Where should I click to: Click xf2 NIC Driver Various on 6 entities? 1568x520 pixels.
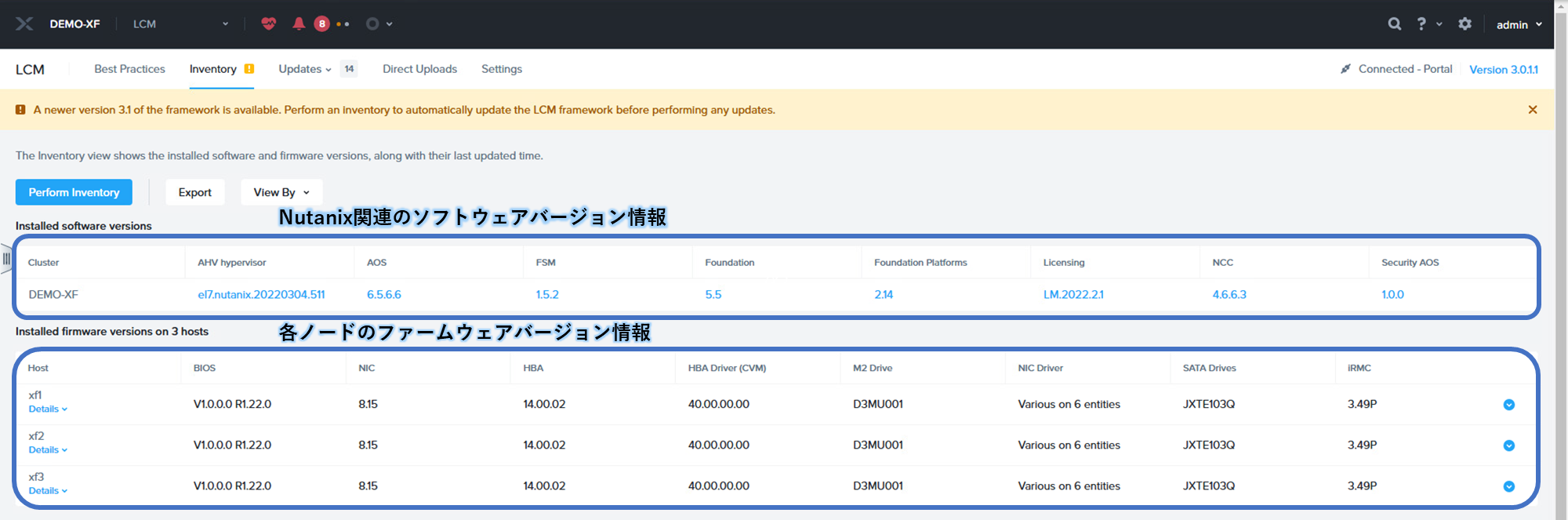click(x=1069, y=445)
